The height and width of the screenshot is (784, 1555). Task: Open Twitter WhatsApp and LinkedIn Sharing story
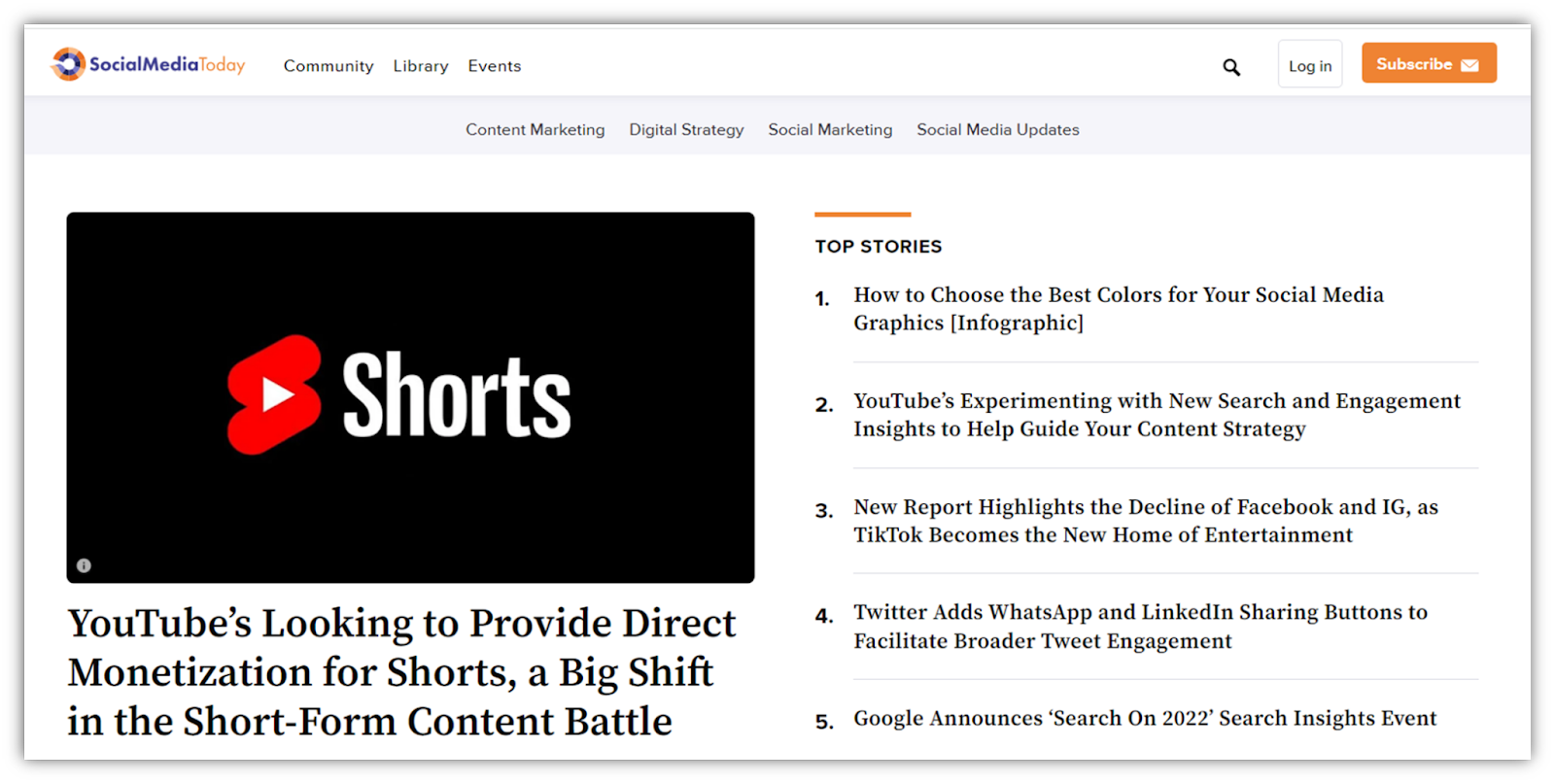(x=1140, y=627)
